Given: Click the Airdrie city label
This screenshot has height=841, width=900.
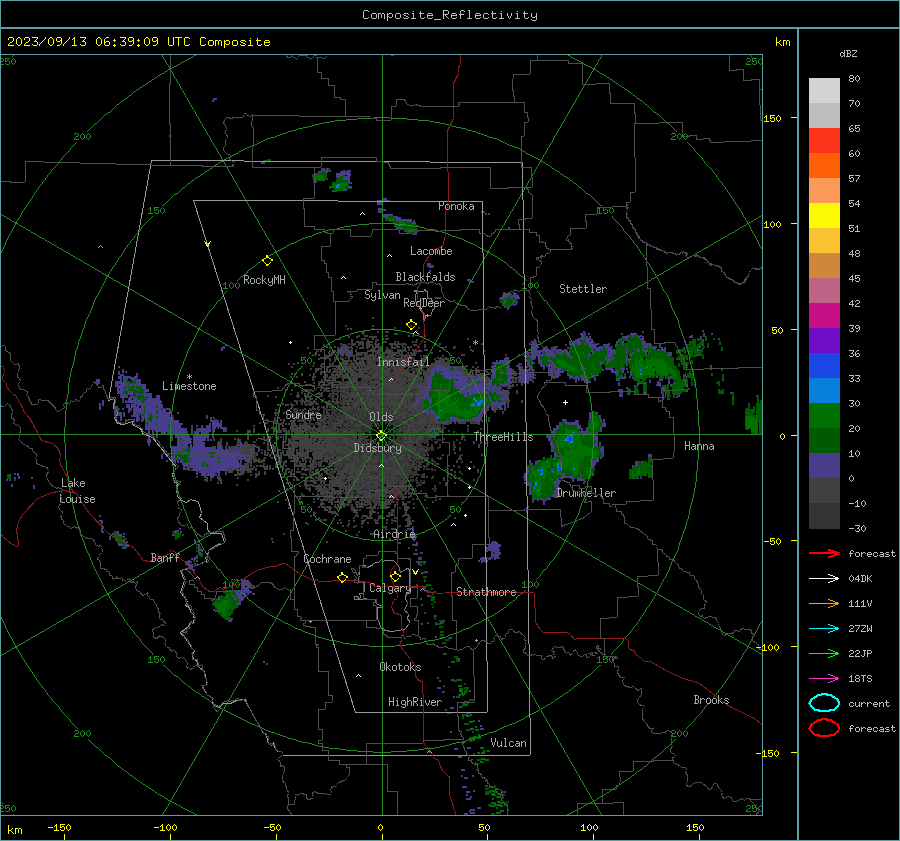Looking at the screenshot, I should pos(394,534).
